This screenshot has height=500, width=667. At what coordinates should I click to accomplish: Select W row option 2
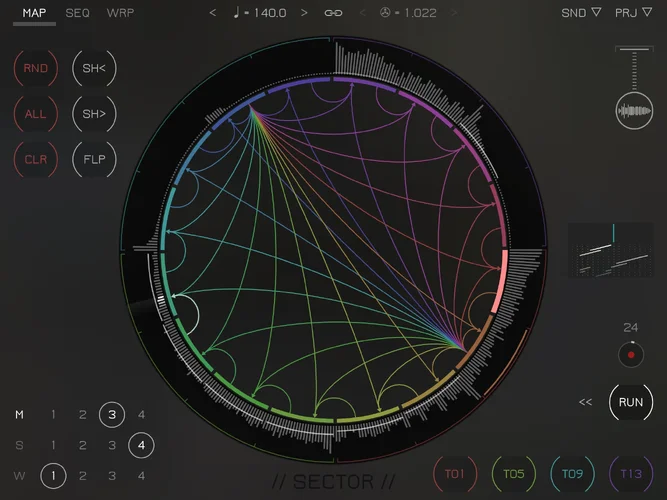click(x=83, y=475)
